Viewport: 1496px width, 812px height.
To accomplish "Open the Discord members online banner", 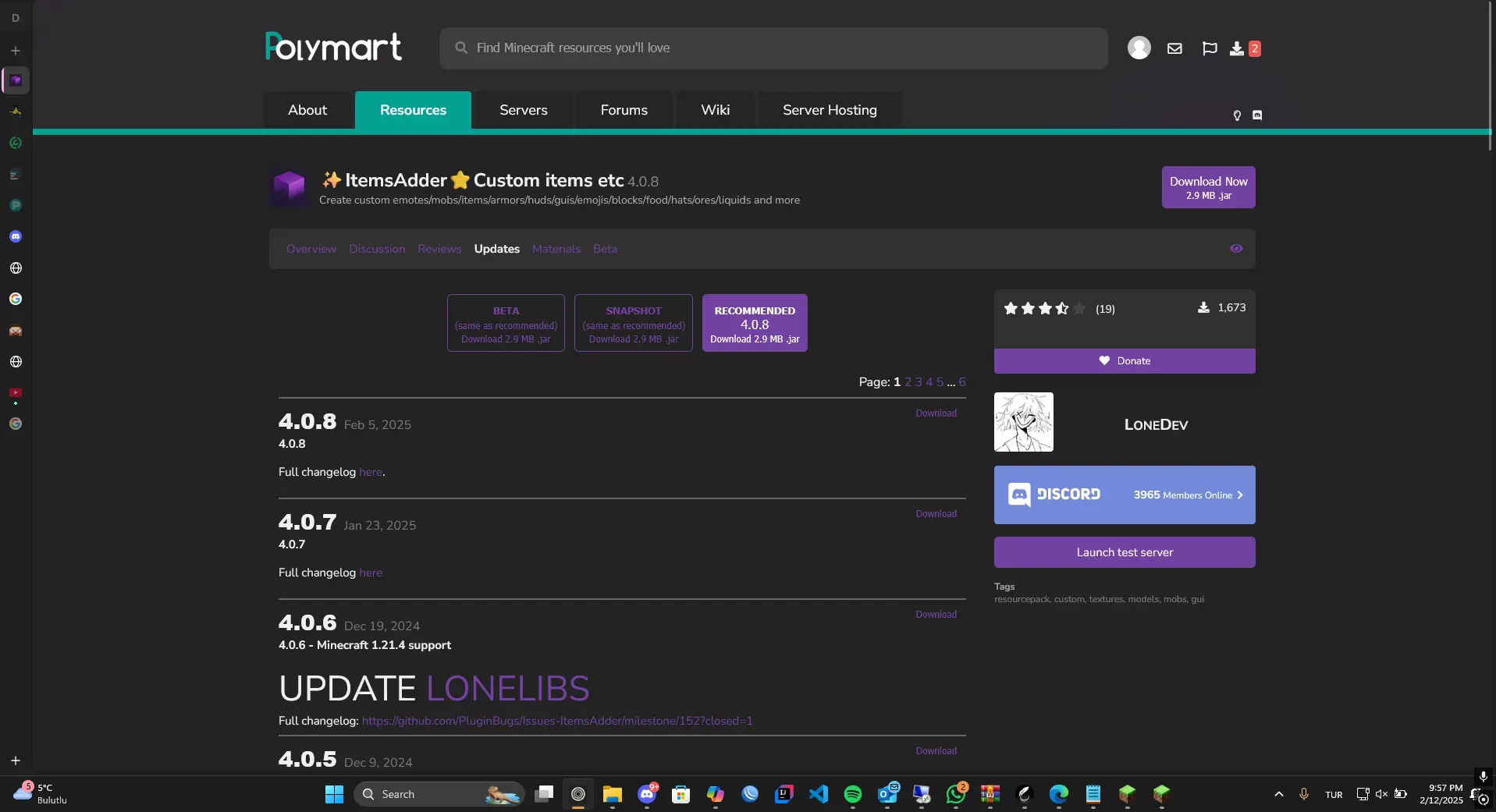I will [1125, 495].
